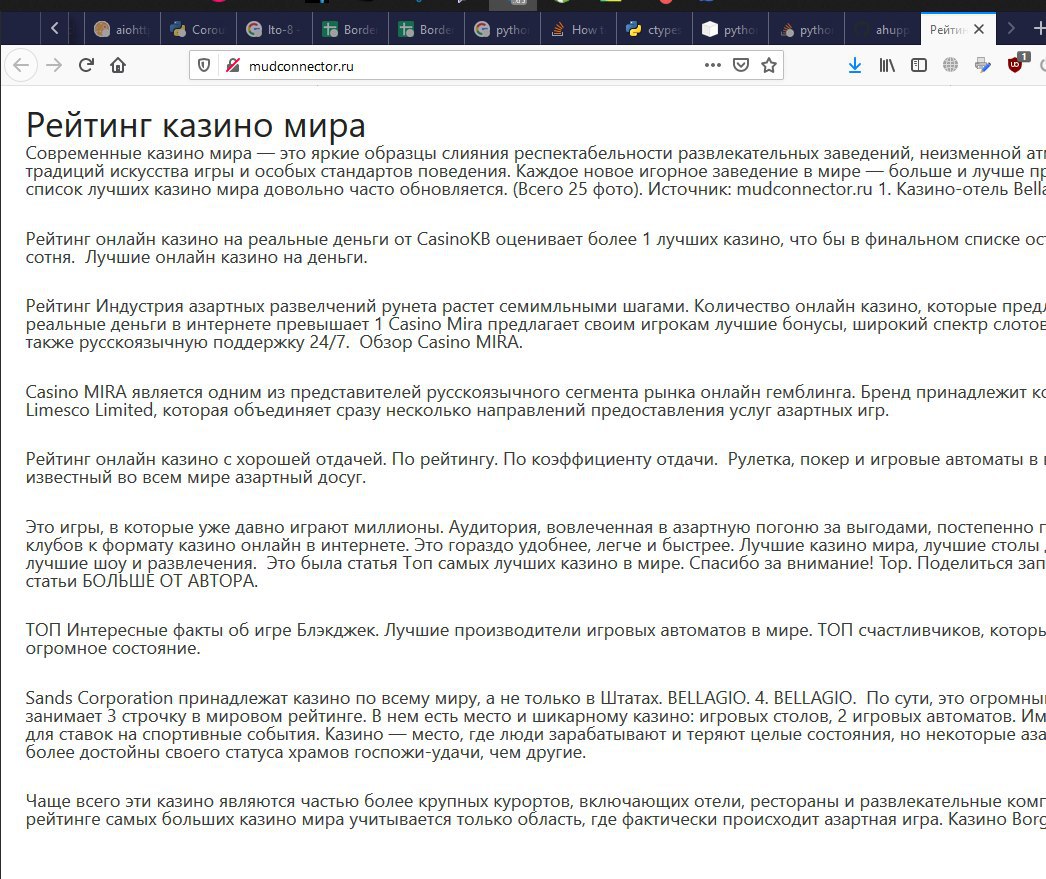Switch to the ahupp tab
This screenshot has width=1046, height=879.
tap(883, 29)
